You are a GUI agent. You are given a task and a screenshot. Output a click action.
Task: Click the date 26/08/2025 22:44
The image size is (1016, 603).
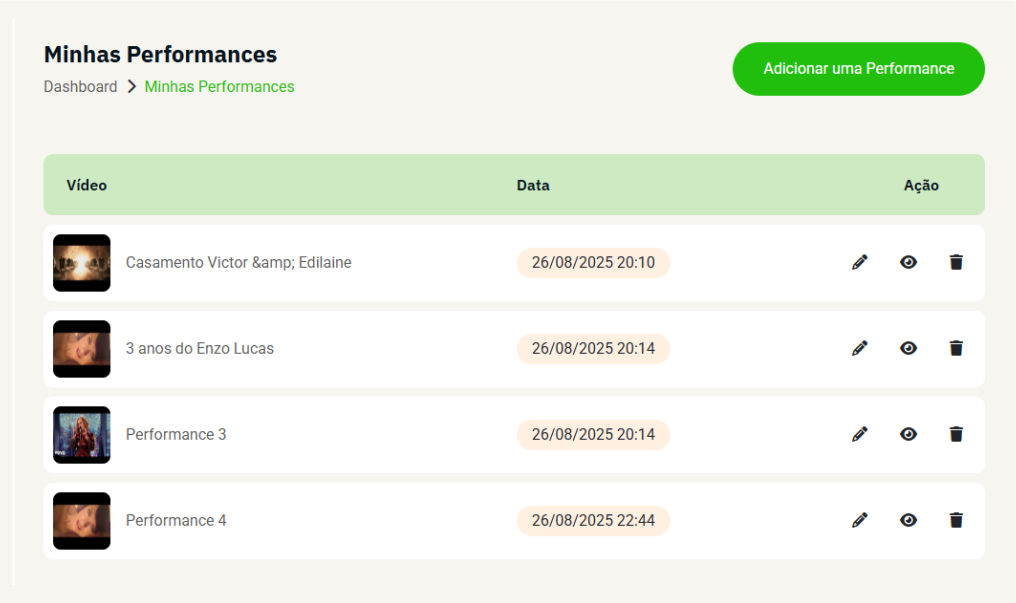coord(594,521)
